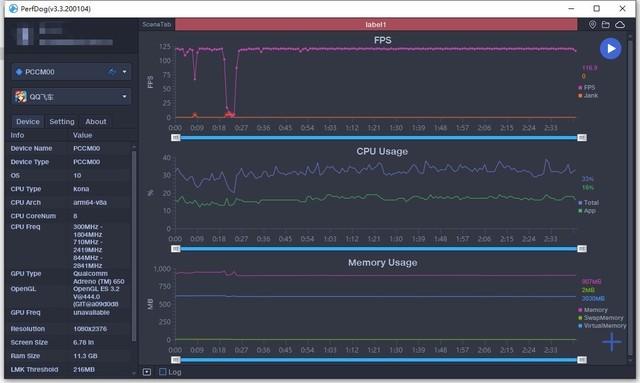Add a chart with the blue plus icon
Viewport: 640px width, 383px height.
tap(611, 342)
